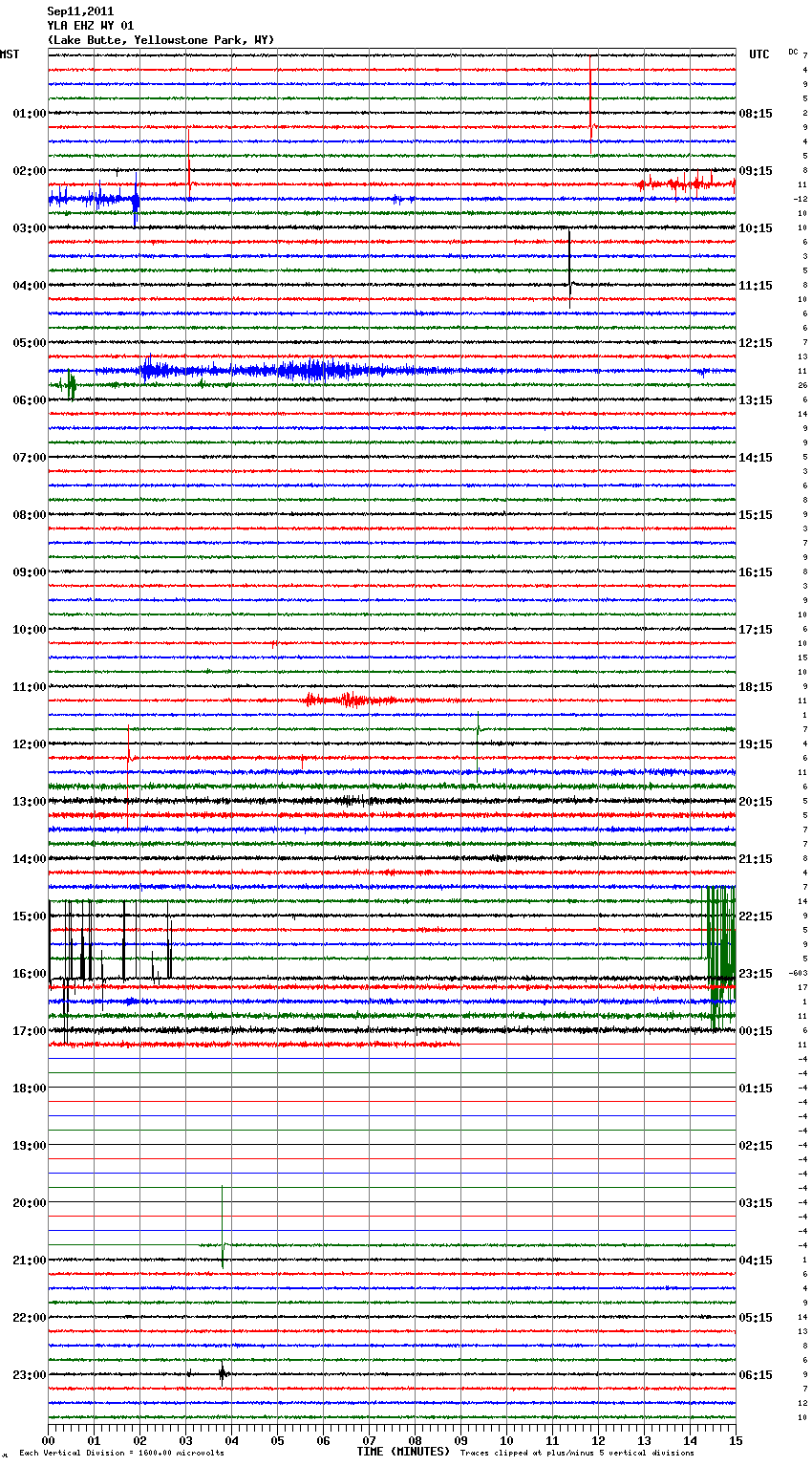This screenshot has height=1466, width=812.
Task: Click the DC offset value -12
Action: click(801, 199)
